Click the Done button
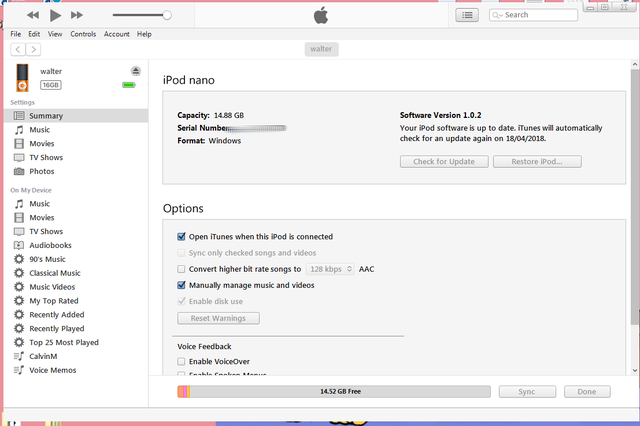The height and width of the screenshot is (426, 640). (x=587, y=392)
